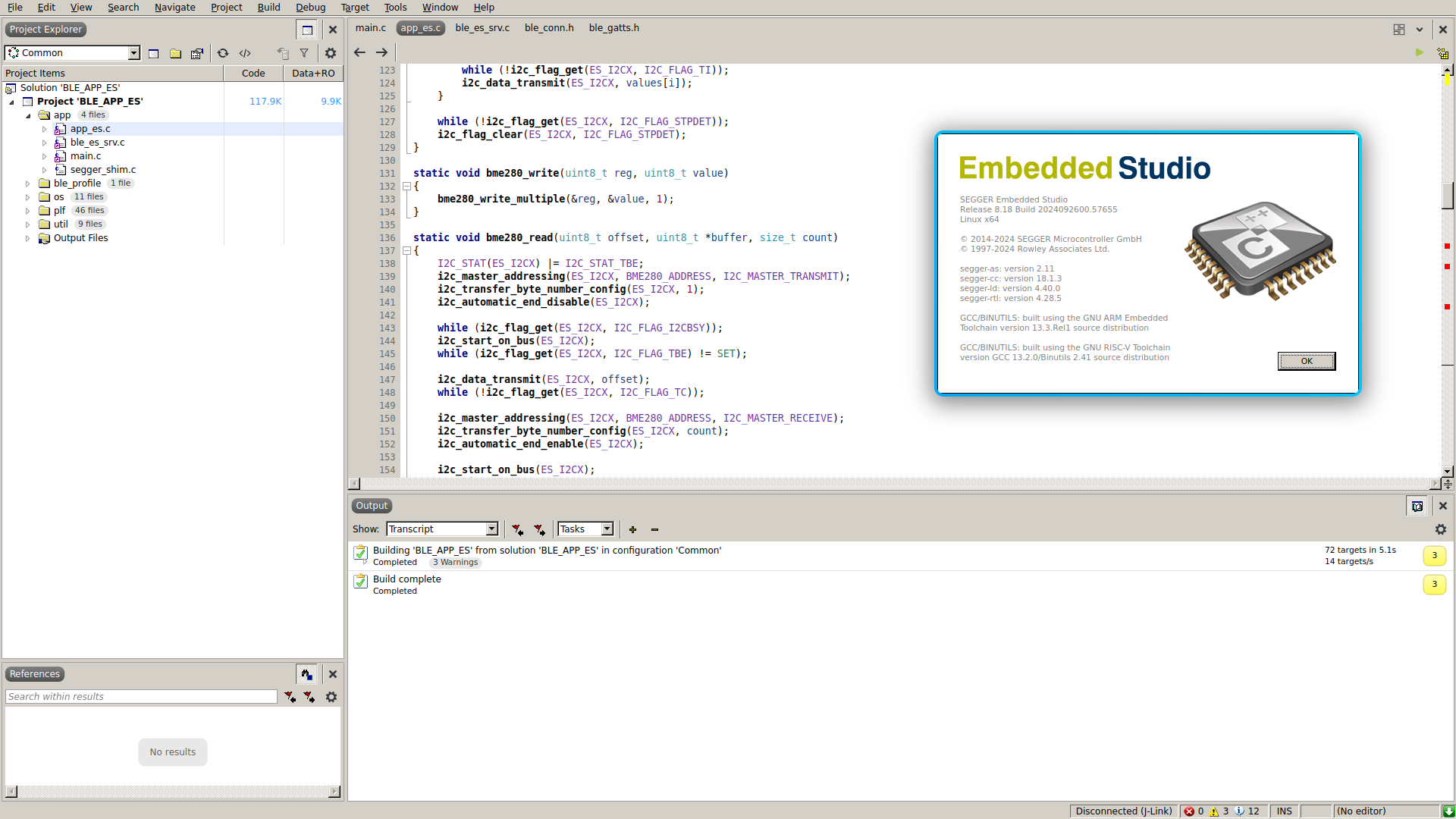Click the 3 Warnings badge in build output
Image resolution: width=1456 pixels, height=819 pixels.
pyautogui.click(x=455, y=563)
